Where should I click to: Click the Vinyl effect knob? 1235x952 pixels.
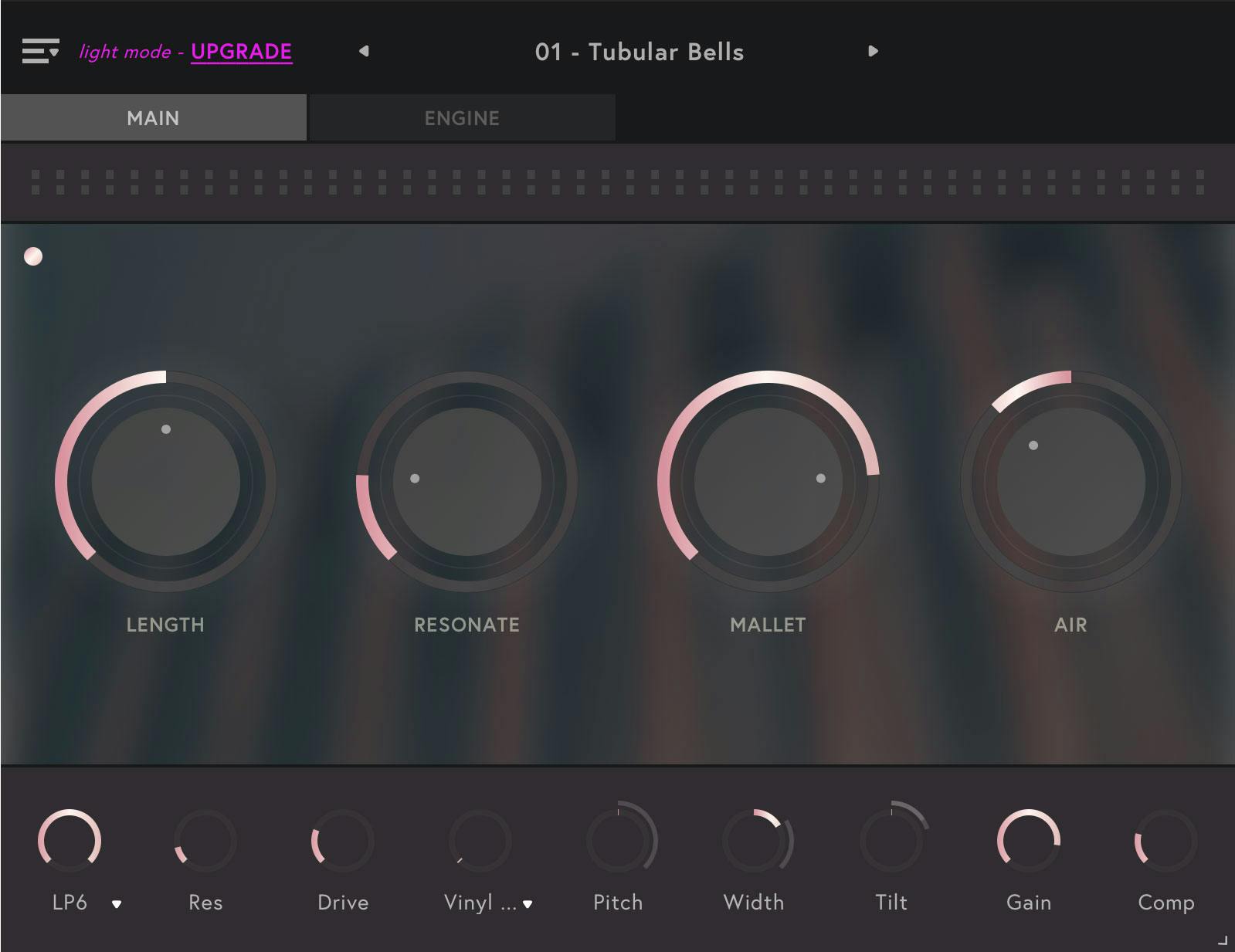click(x=480, y=841)
